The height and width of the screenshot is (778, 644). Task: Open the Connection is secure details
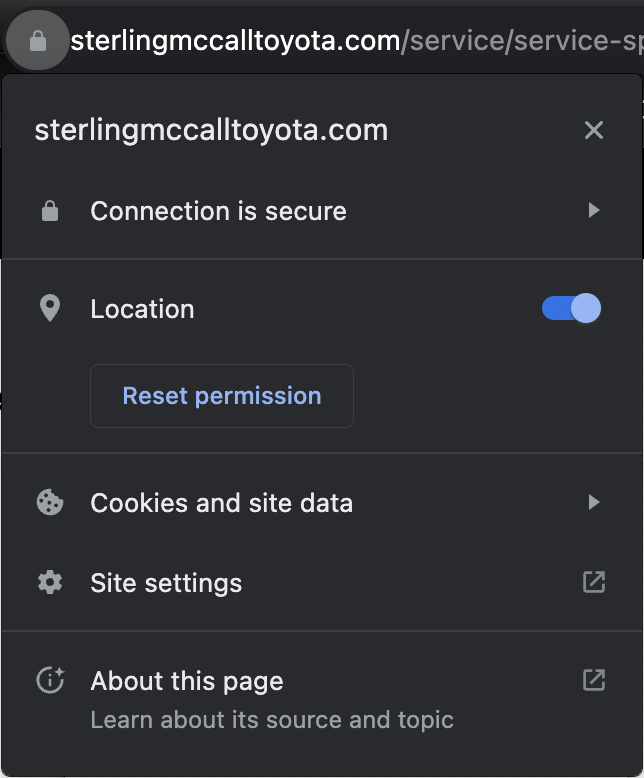[322, 211]
